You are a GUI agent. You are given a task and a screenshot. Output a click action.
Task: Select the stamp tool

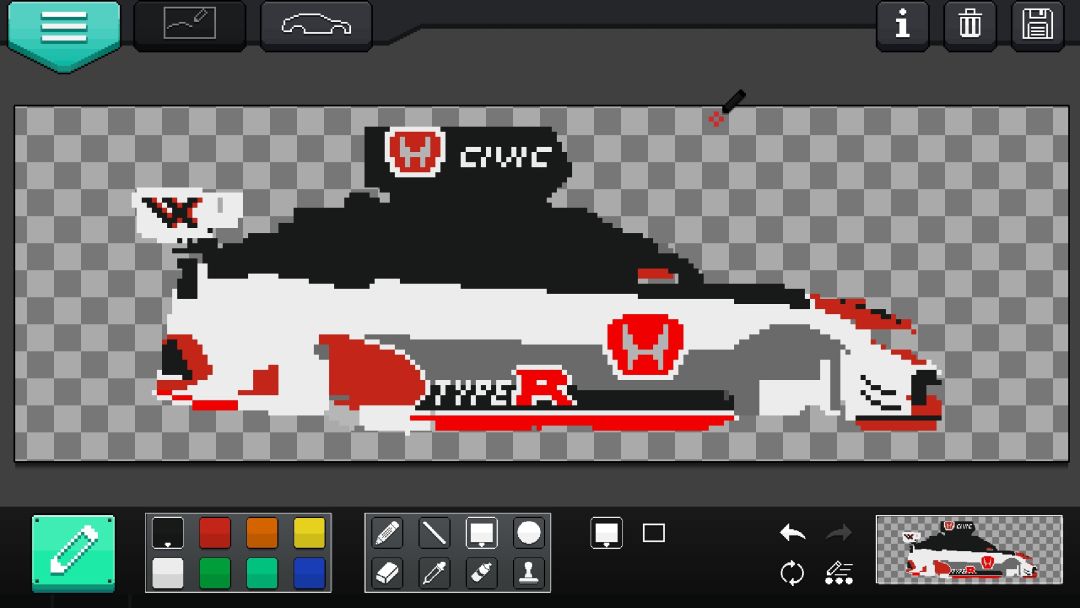528,573
